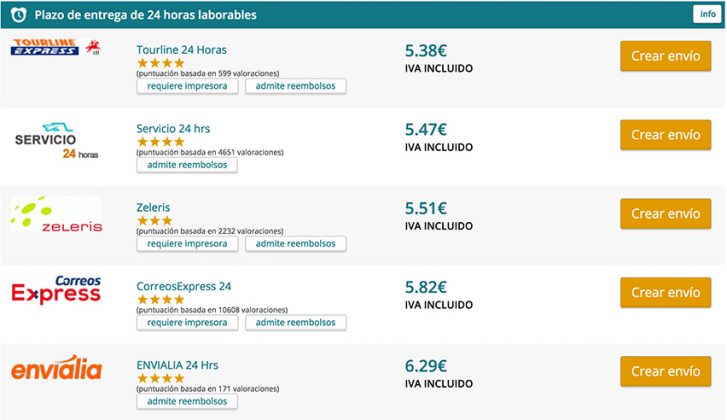Click the Zeleris logo
727x420 pixels.
[56, 214]
